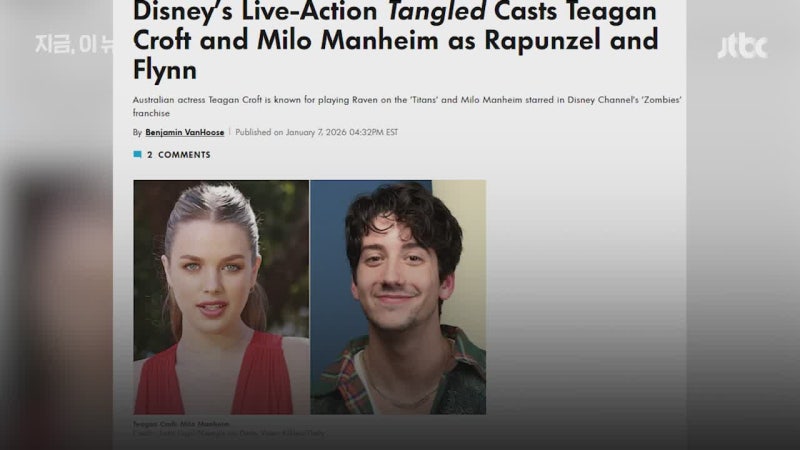Click the blue comment bubble icon
Image resolution: width=800 pixels, height=450 pixels.
[137, 155]
